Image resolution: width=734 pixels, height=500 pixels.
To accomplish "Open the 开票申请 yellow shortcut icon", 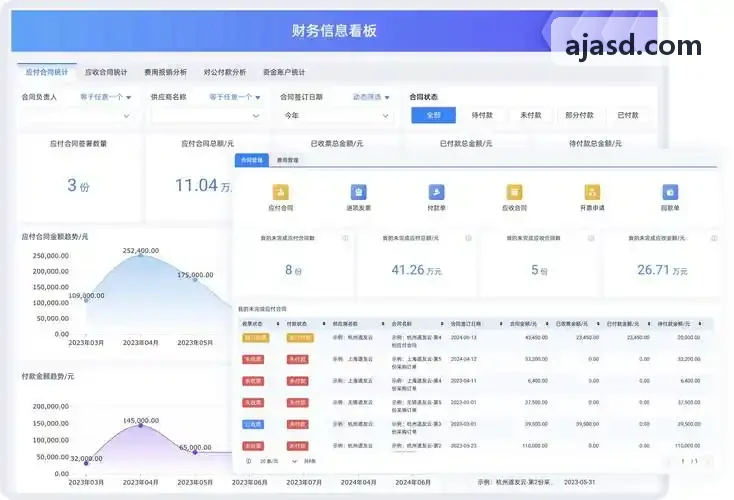I will (x=592, y=192).
